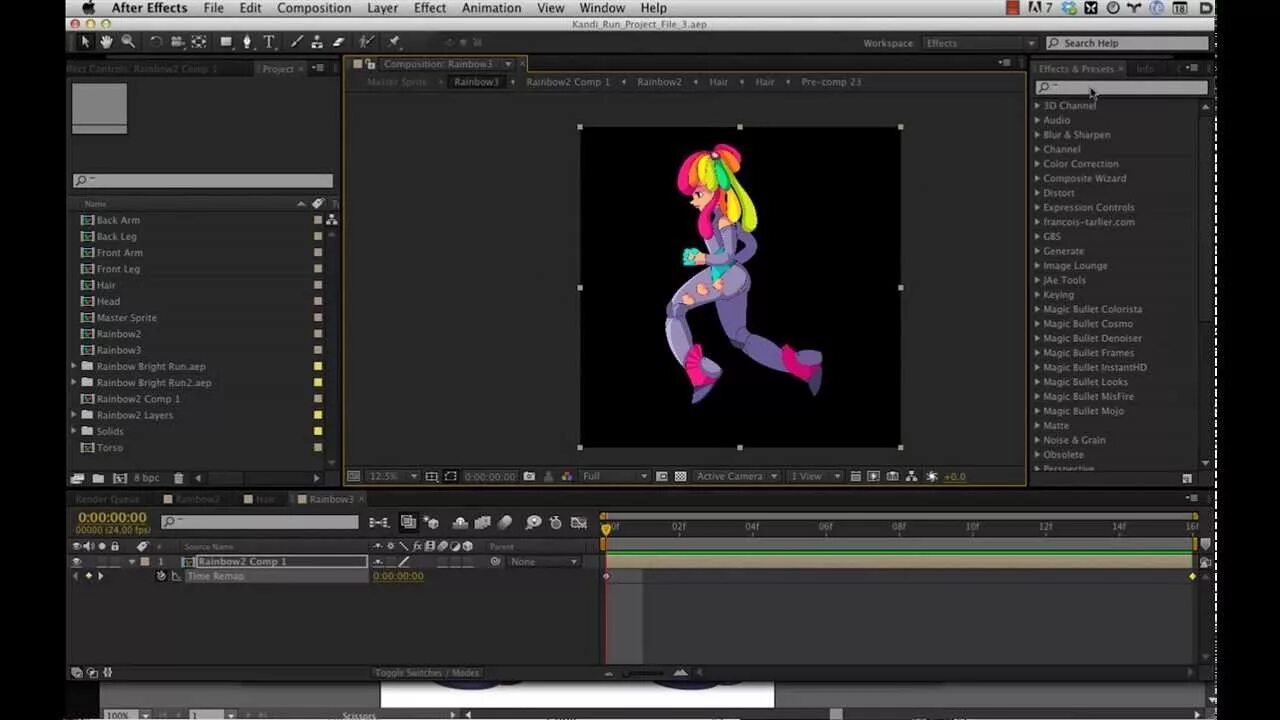Screen dimensions: 1280x720
Task: Click Toggle Switches / Modes button
Action: 427,673
